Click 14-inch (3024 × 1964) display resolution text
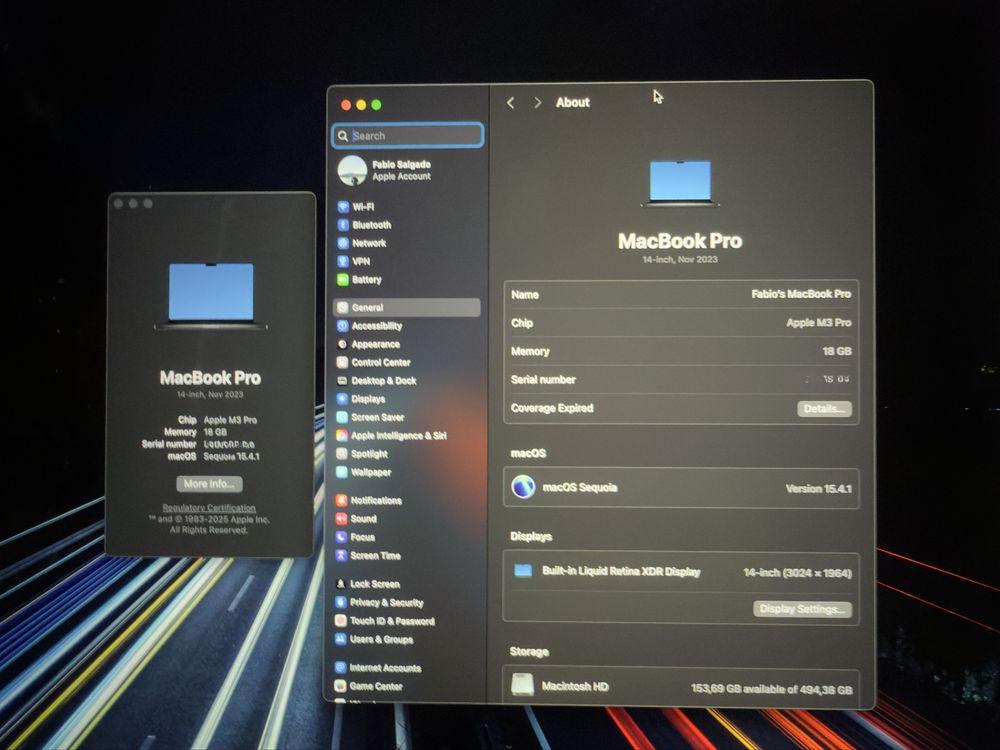This screenshot has width=1000, height=750. tap(797, 573)
